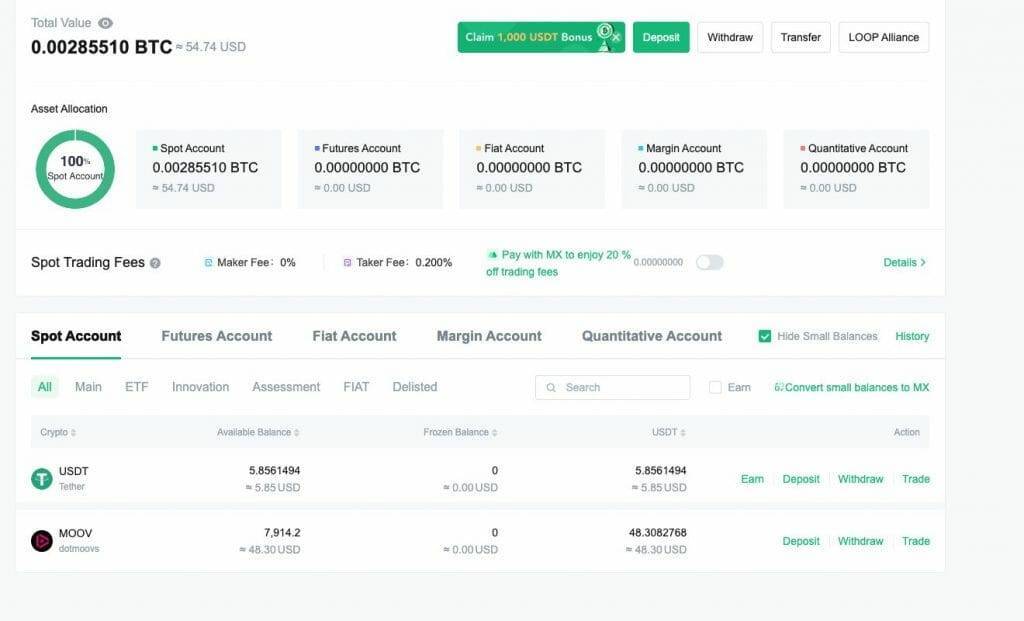Click the USDT Tether coin icon
This screenshot has height=621, width=1024.
[x=42, y=479]
